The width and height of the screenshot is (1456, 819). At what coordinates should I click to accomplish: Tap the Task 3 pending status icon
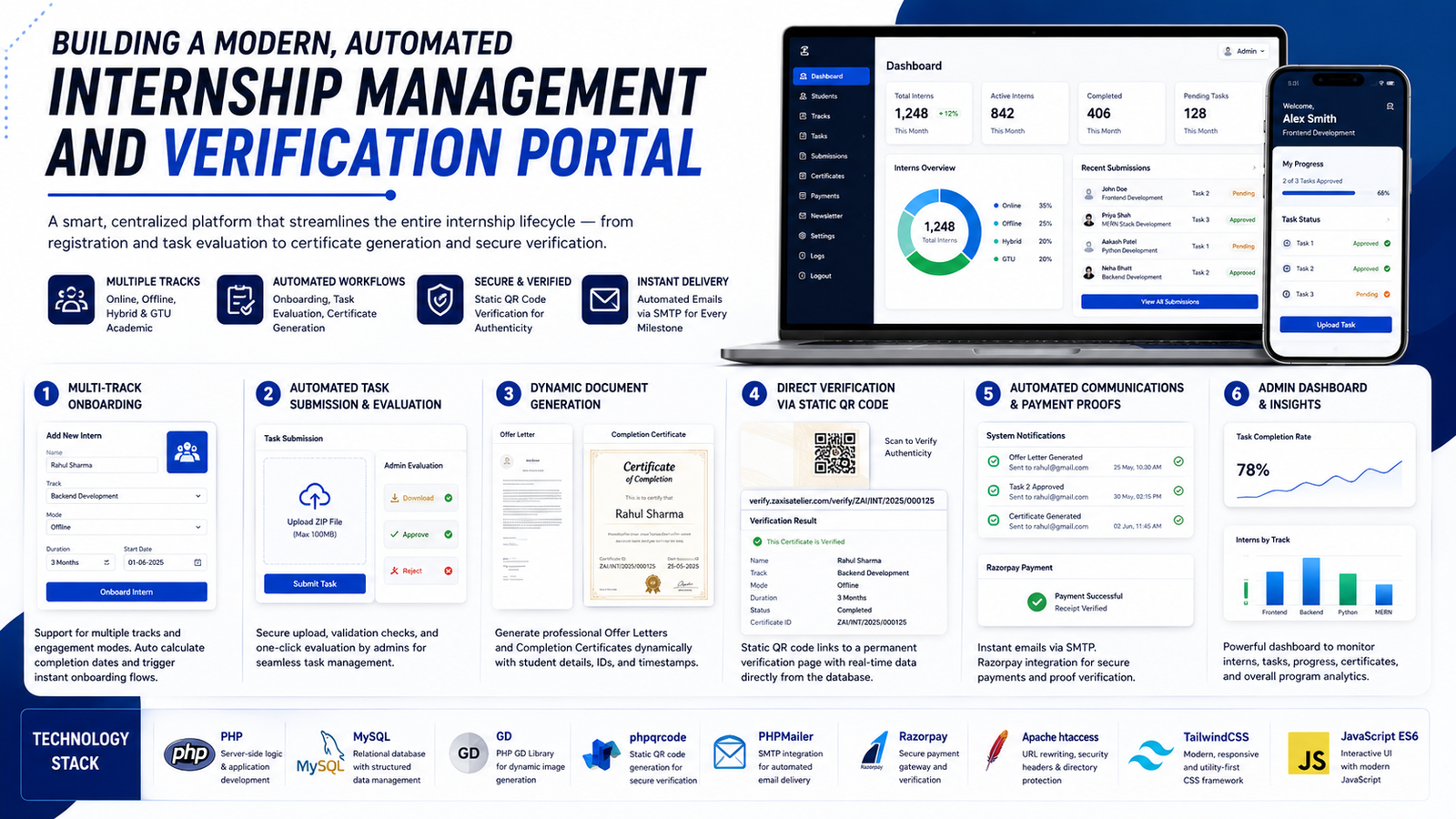[1387, 295]
